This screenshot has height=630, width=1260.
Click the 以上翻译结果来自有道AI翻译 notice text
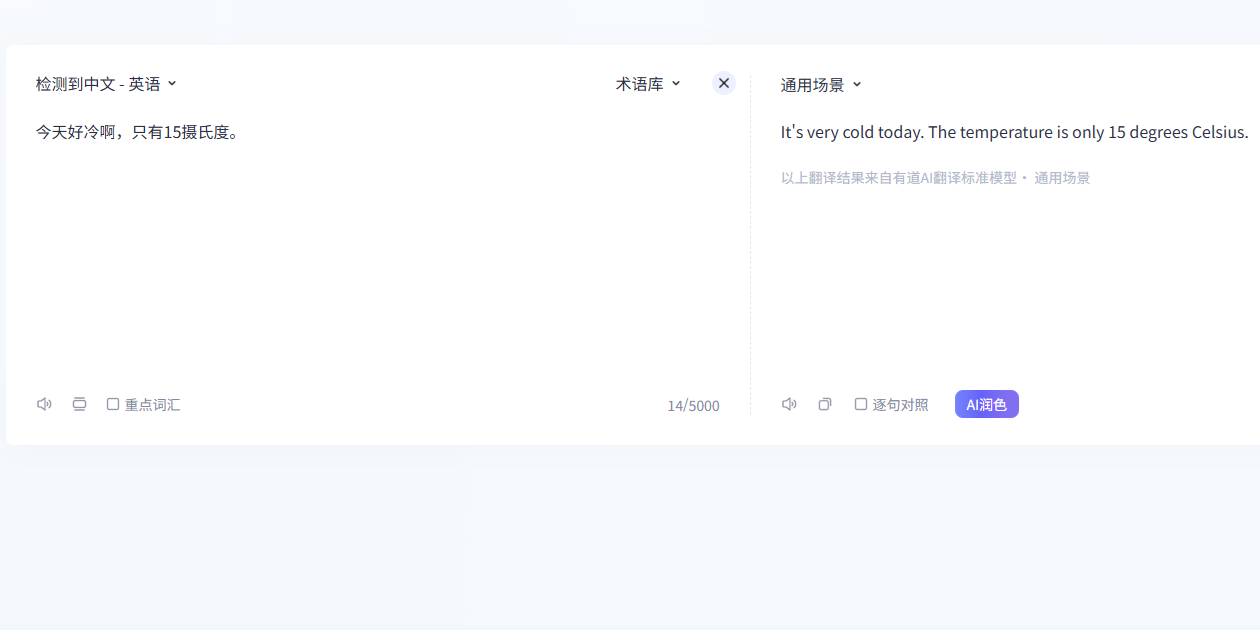click(898, 178)
